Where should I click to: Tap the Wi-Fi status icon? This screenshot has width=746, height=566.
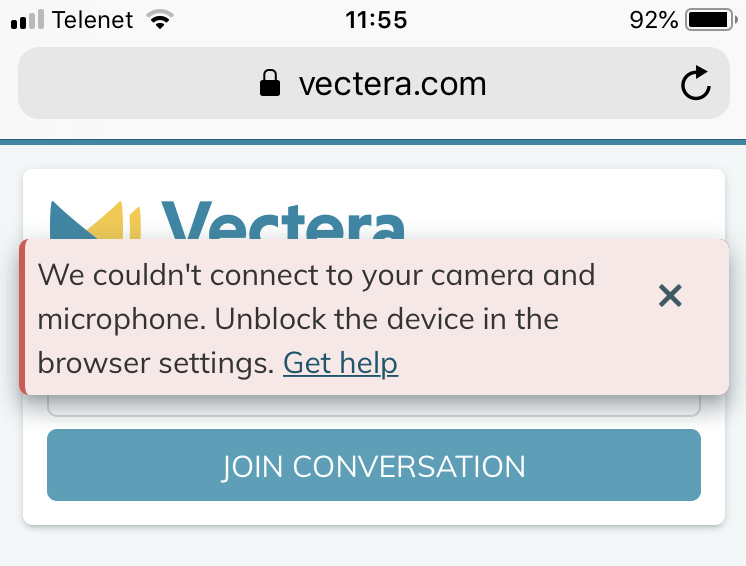pyautogui.click(x=160, y=20)
